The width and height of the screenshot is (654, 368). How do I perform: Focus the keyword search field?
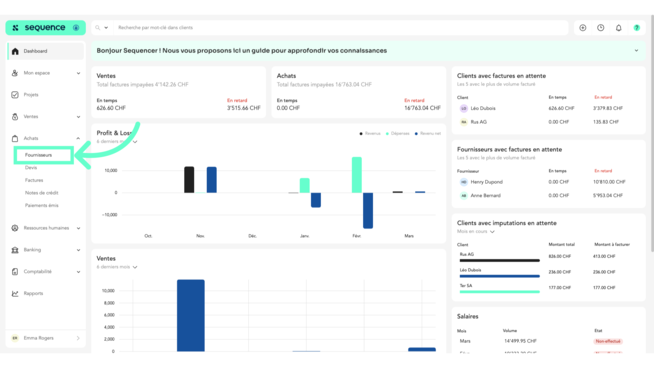(340, 28)
